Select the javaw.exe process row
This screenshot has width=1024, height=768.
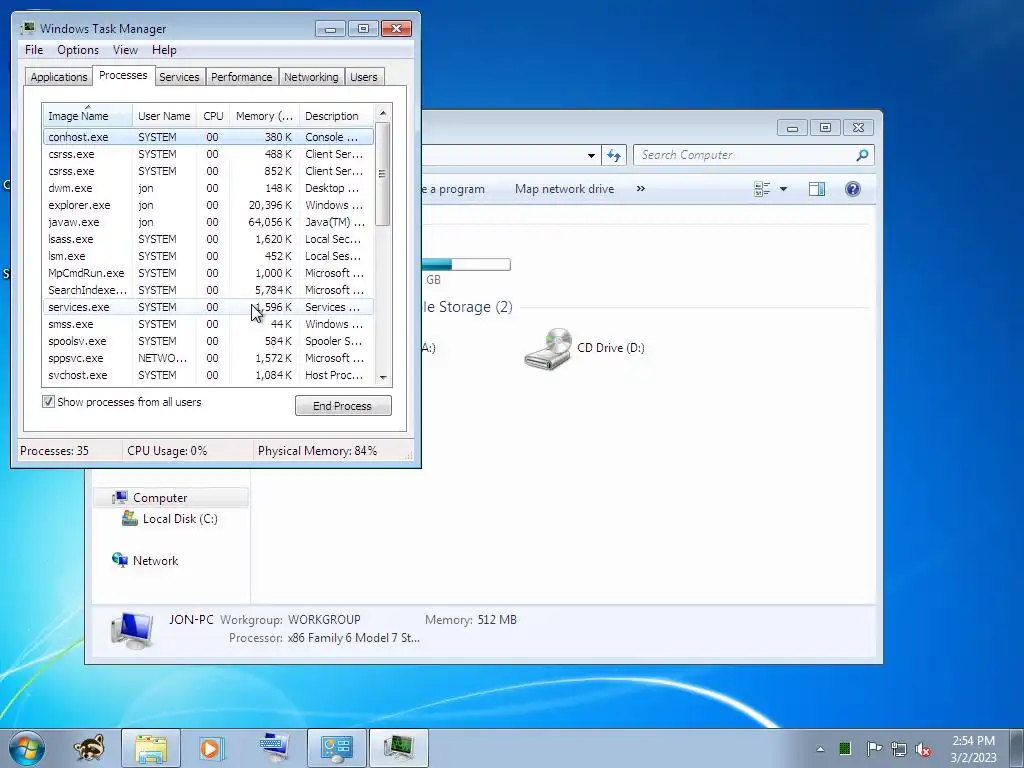208,222
